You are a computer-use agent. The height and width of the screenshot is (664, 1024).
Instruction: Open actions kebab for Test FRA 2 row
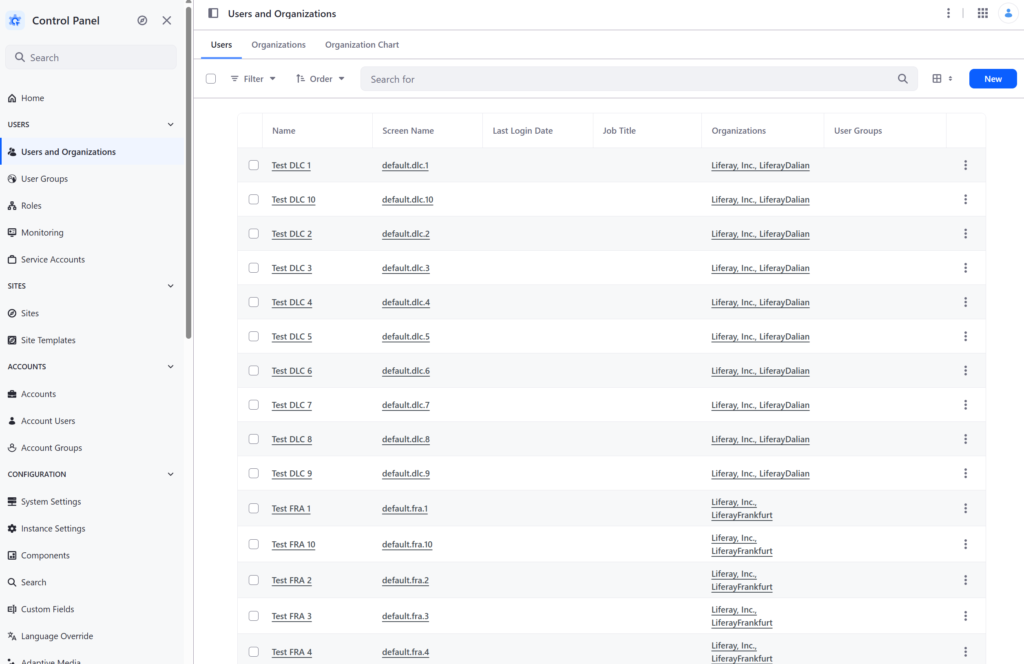click(x=965, y=580)
